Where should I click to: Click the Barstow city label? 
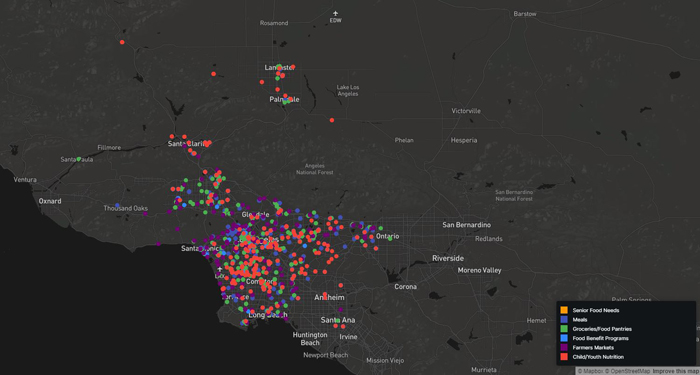click(525, 14)
